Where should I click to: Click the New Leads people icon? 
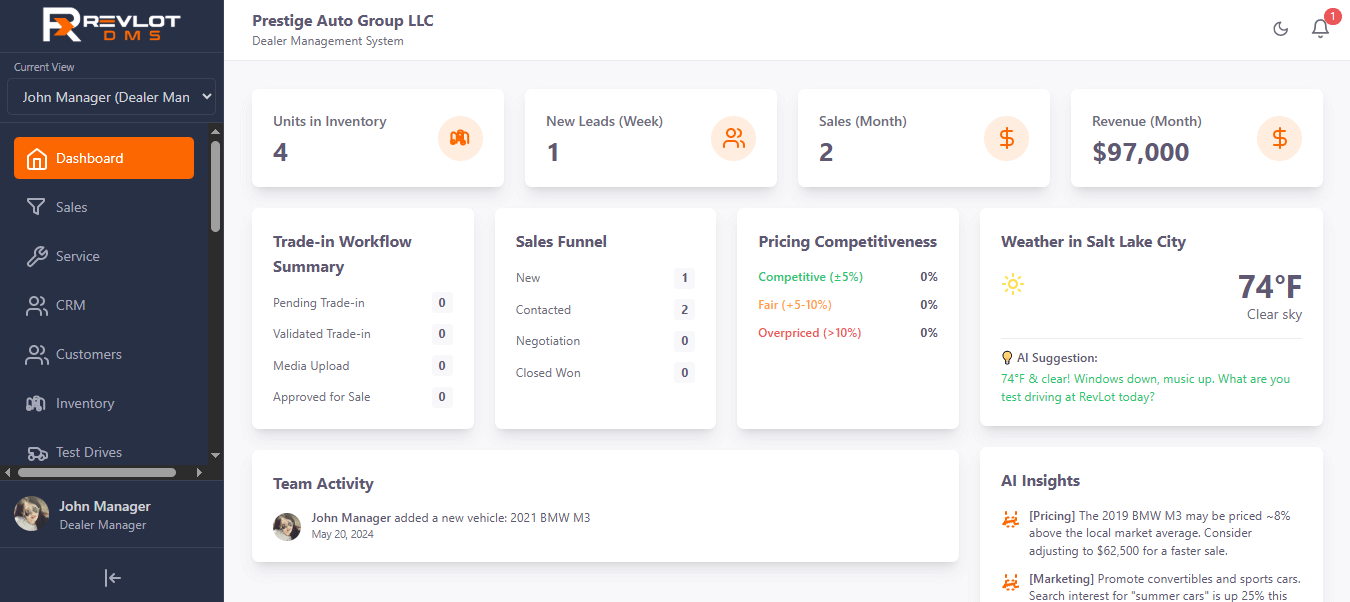coord(733,138)
